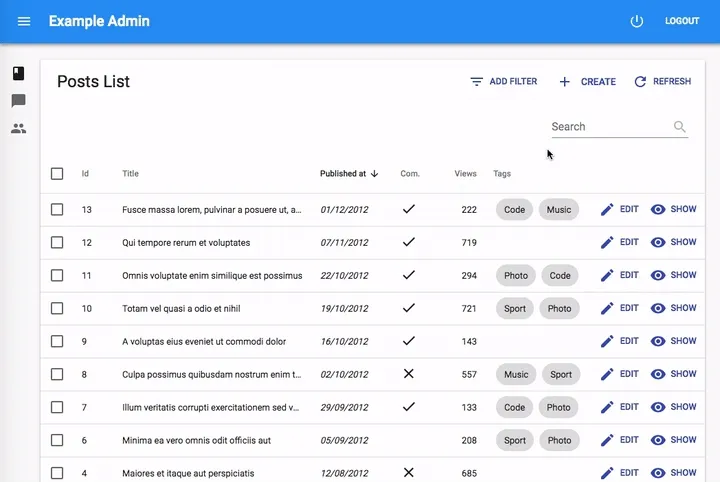Sort the table by Title header

[x=131, y=174]
